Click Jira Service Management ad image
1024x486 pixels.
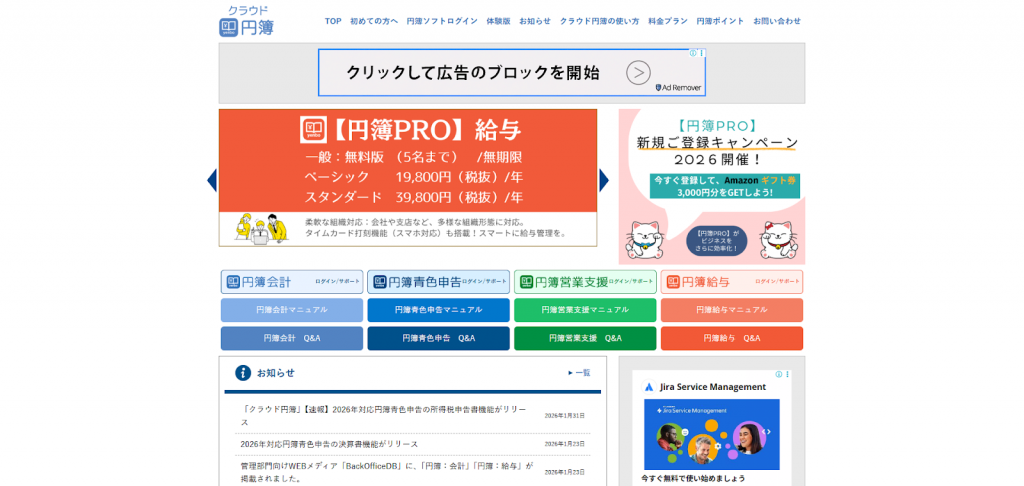(x=711, y=434)
